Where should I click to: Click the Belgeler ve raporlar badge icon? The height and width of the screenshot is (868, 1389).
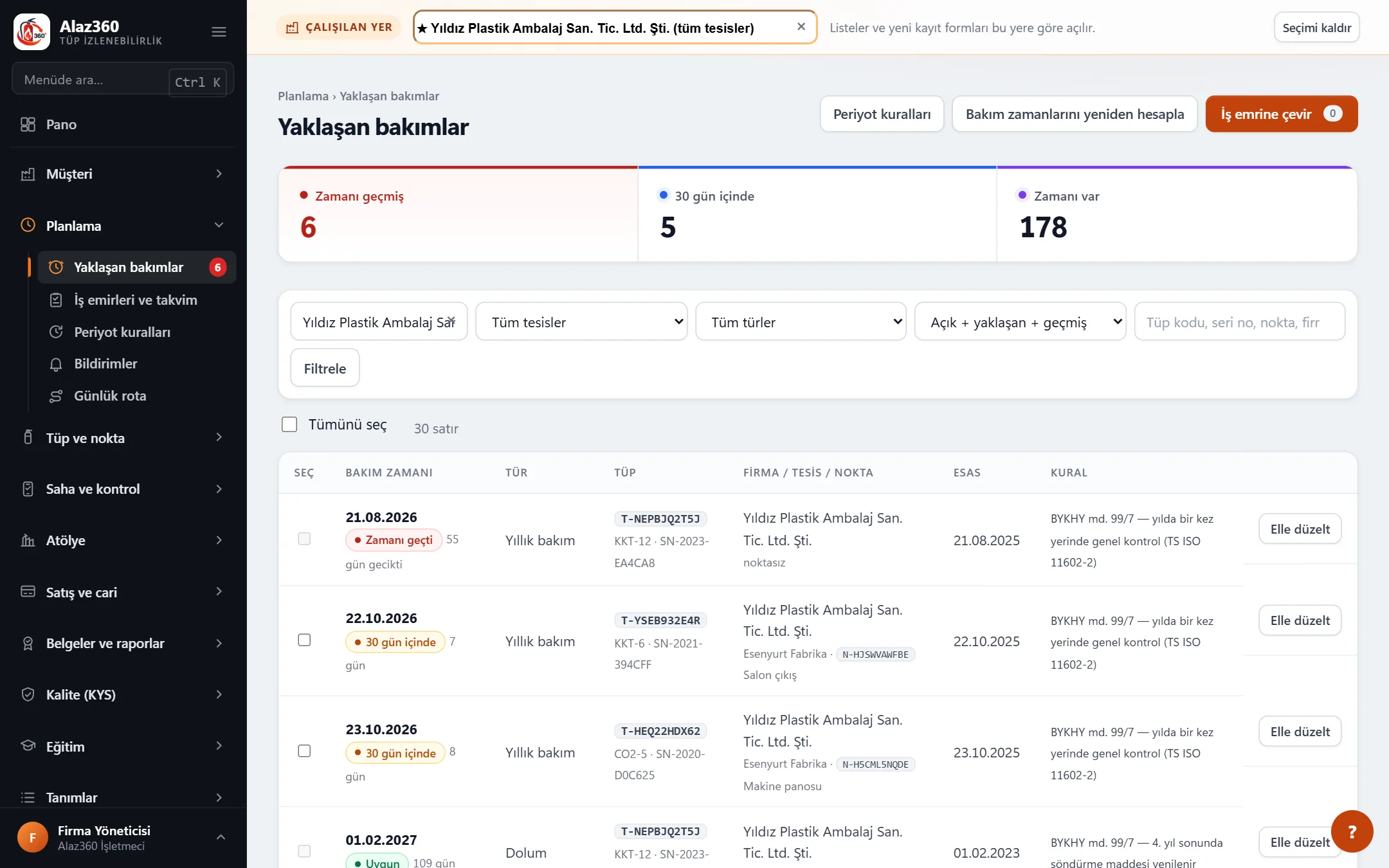28,643
